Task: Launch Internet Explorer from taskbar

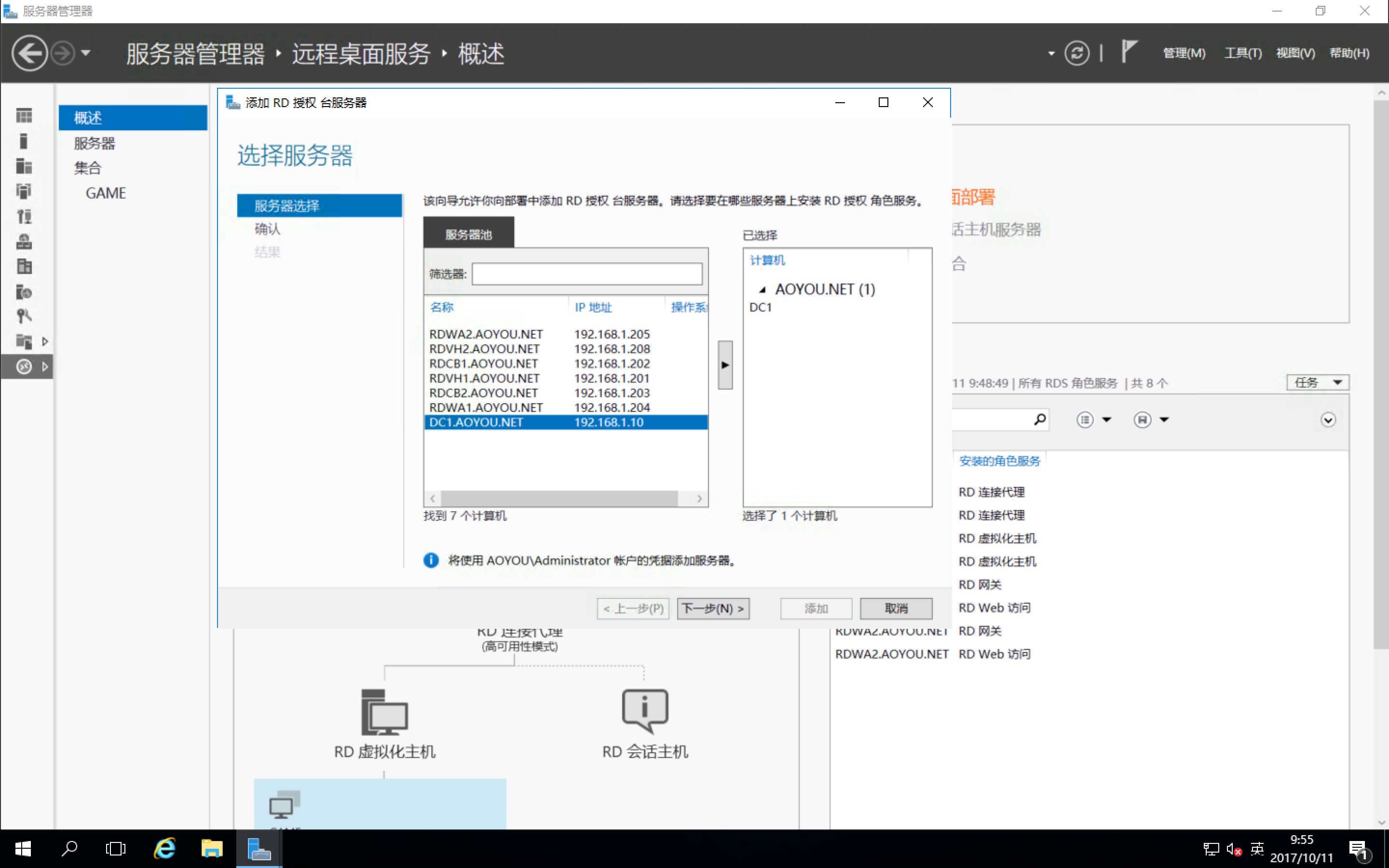Action: [x=165, y=849]
